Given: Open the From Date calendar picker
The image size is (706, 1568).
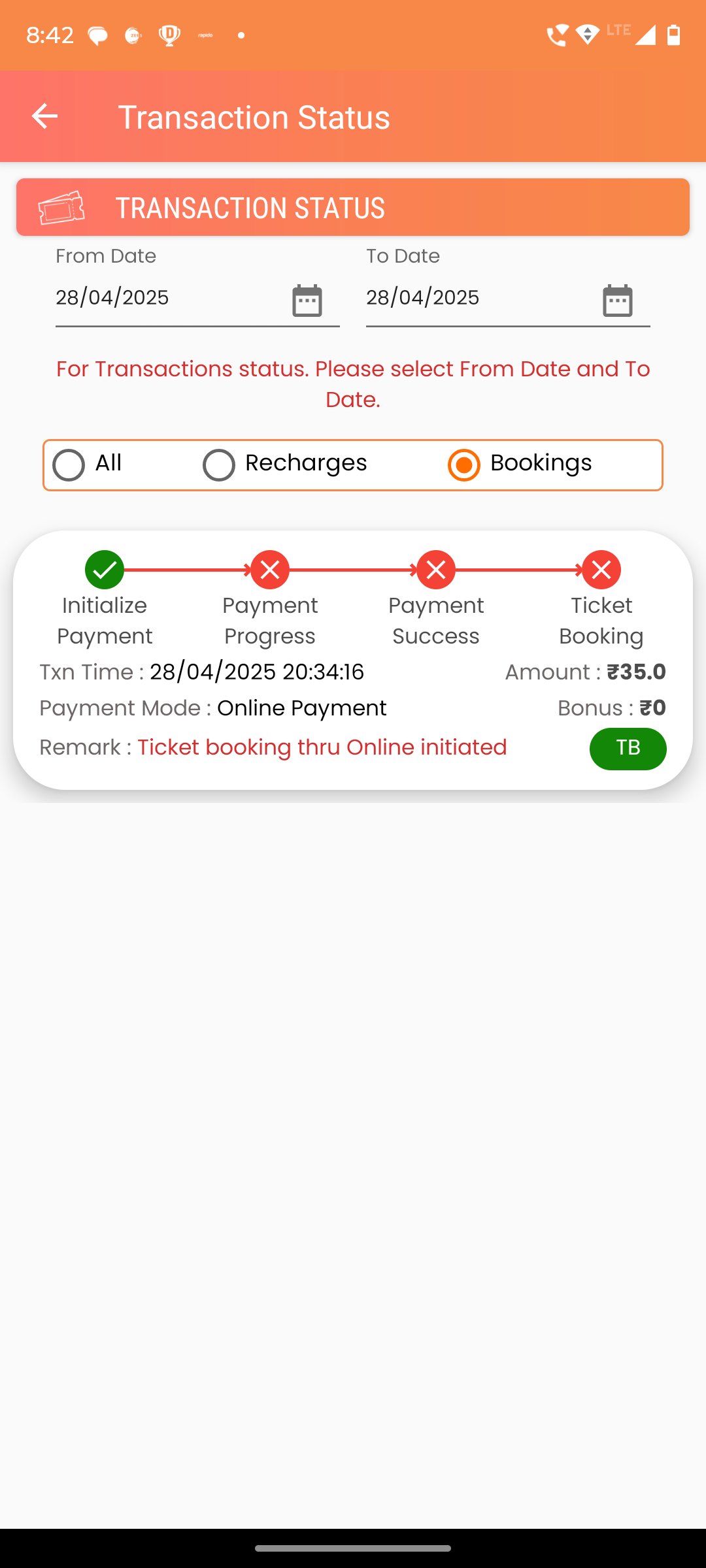Looking at the screenshot, I should pyautogui.click(x=307, y=301).
